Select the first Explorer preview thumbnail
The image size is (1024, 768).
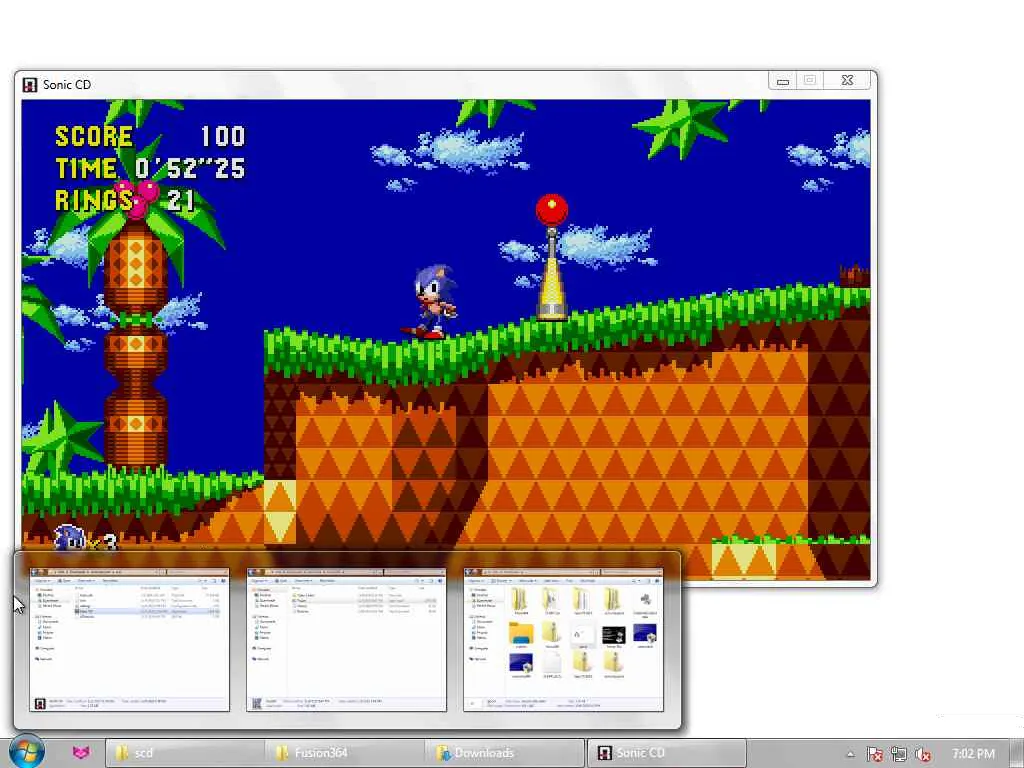[129, 640]
